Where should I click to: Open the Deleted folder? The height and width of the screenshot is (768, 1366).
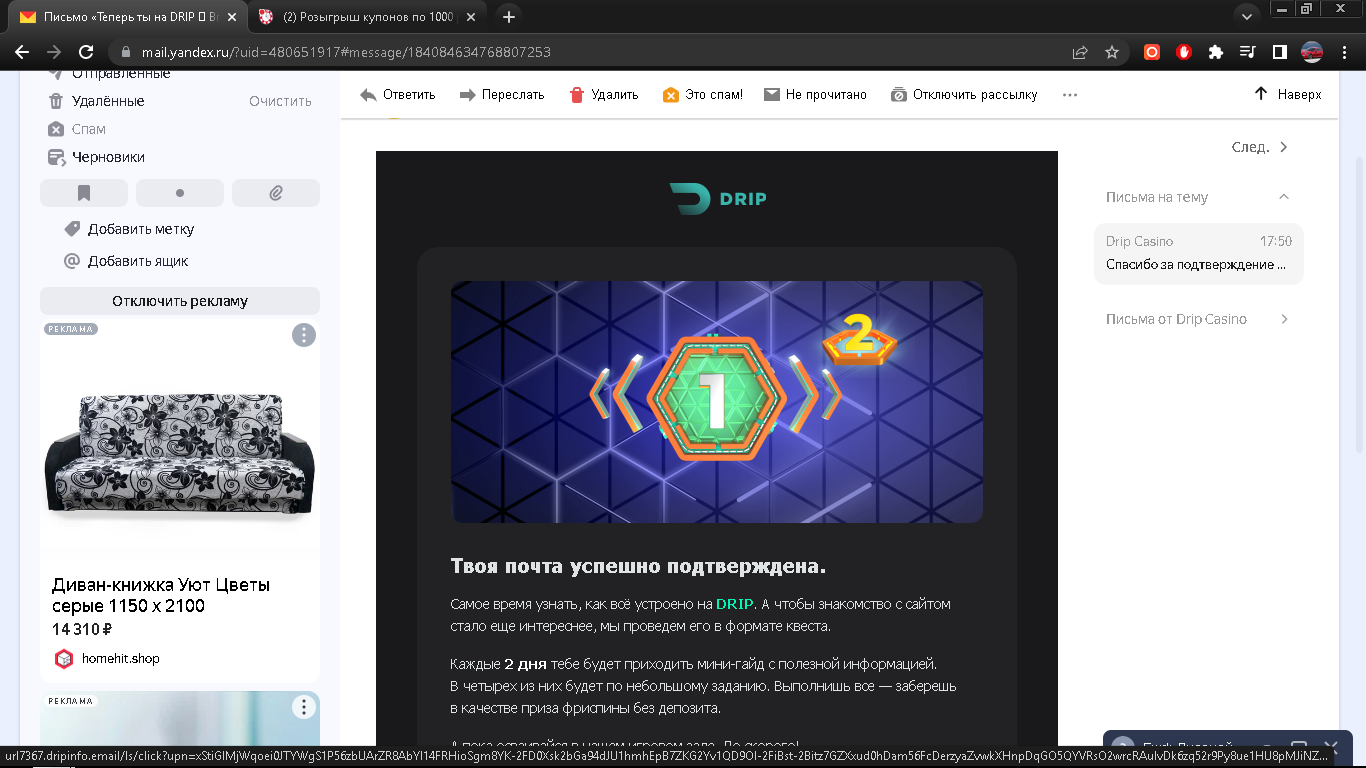108,101
